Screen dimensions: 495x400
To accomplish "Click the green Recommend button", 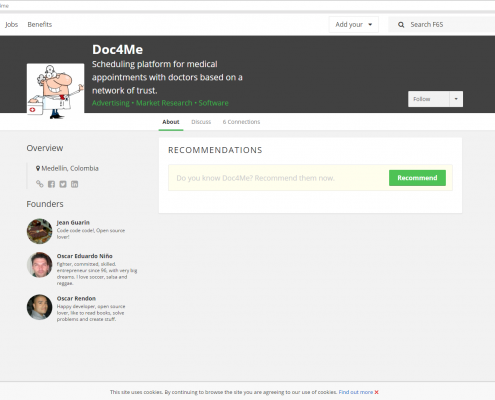I will (417, 178).
